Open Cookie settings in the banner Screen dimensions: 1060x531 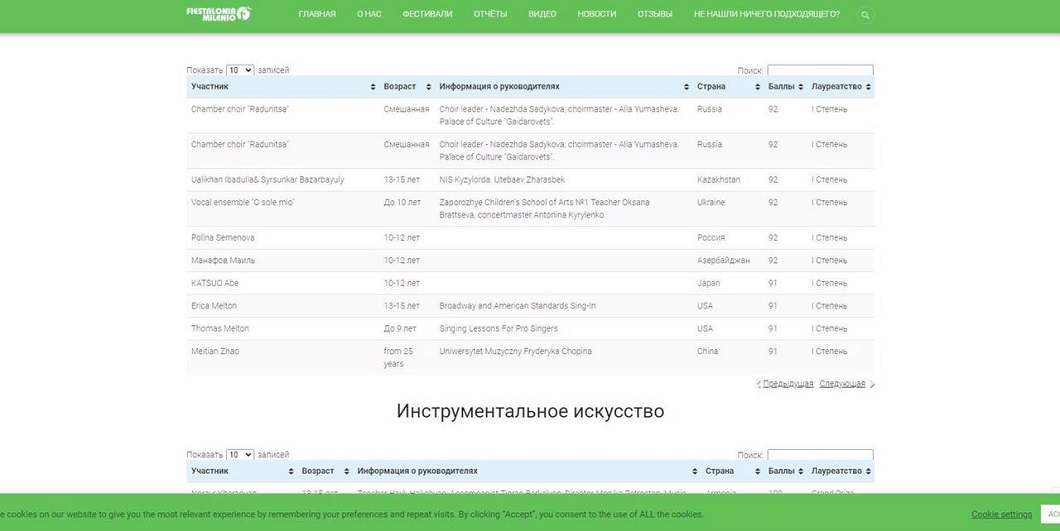[1001, 514]
